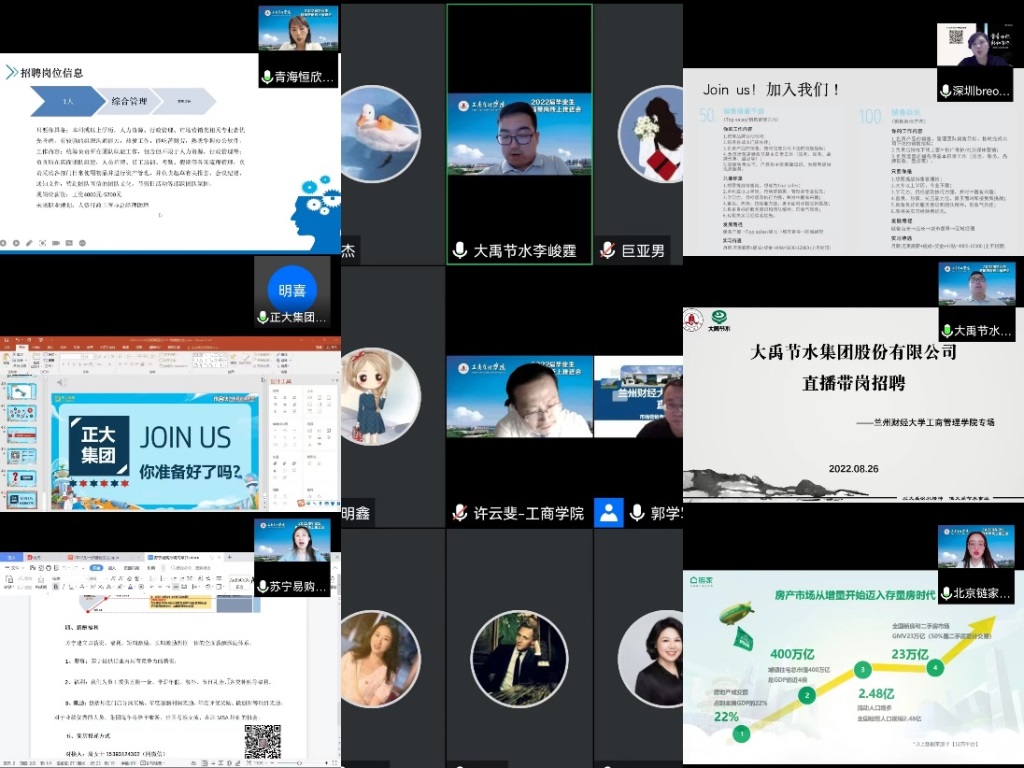The height and width of the screenshot is (768, 1024).
Task: Click microphone icon next to 深圳breo
Action: click(x=945, y=91)
